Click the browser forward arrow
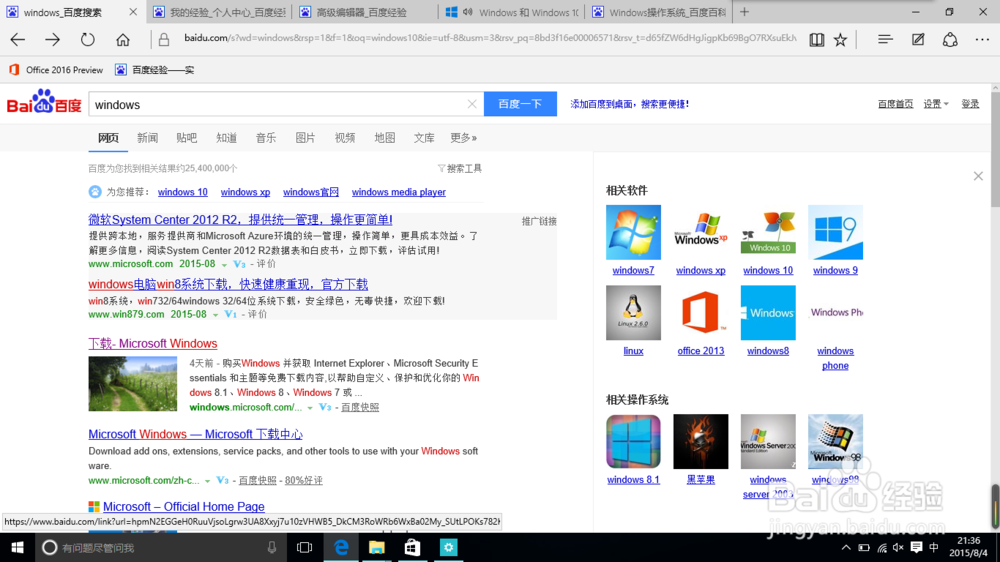1000x562 pixels. coord(52,40)
